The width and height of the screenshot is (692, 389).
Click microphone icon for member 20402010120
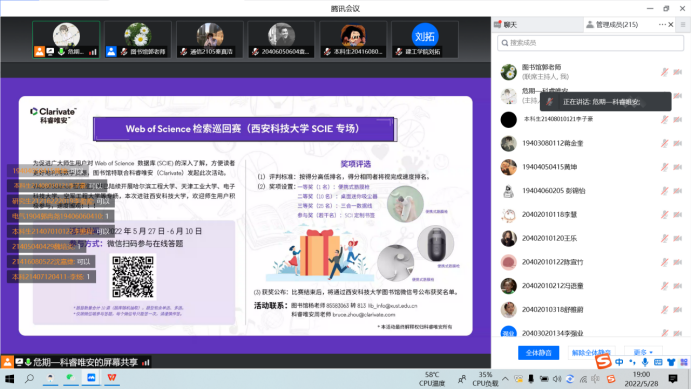(664, 238)
